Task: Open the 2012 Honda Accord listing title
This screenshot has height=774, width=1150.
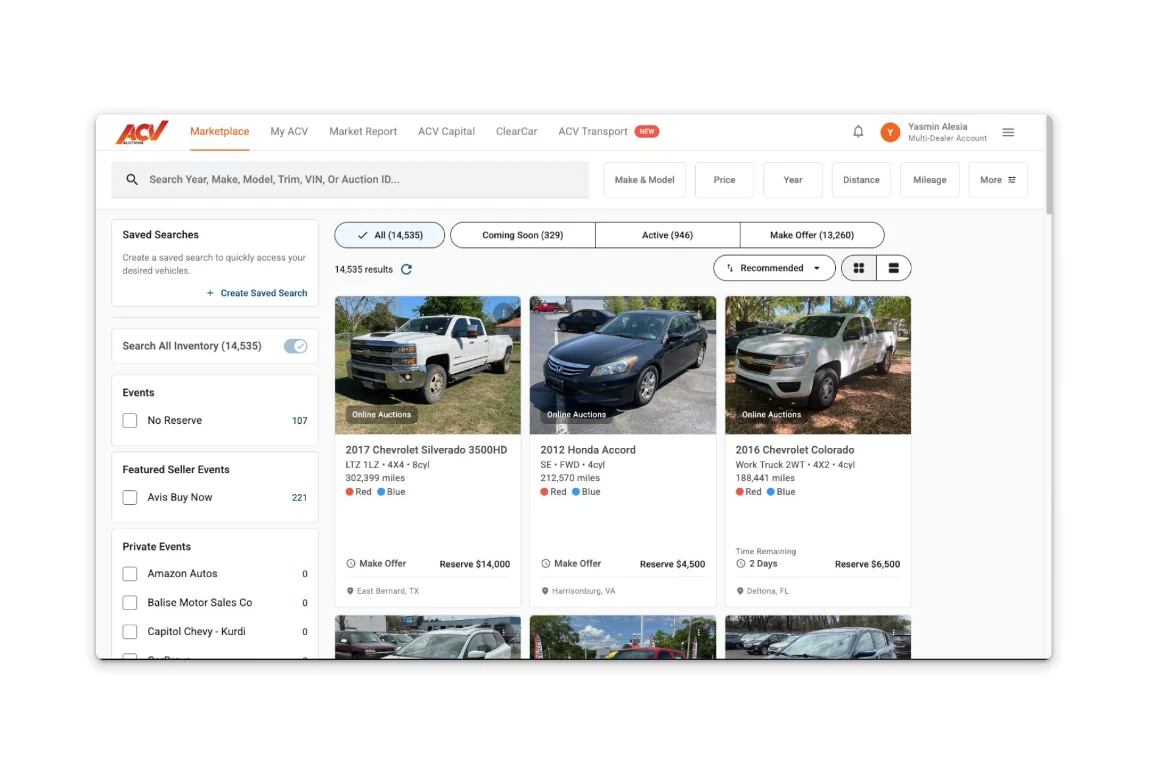Action: (588, 450)
